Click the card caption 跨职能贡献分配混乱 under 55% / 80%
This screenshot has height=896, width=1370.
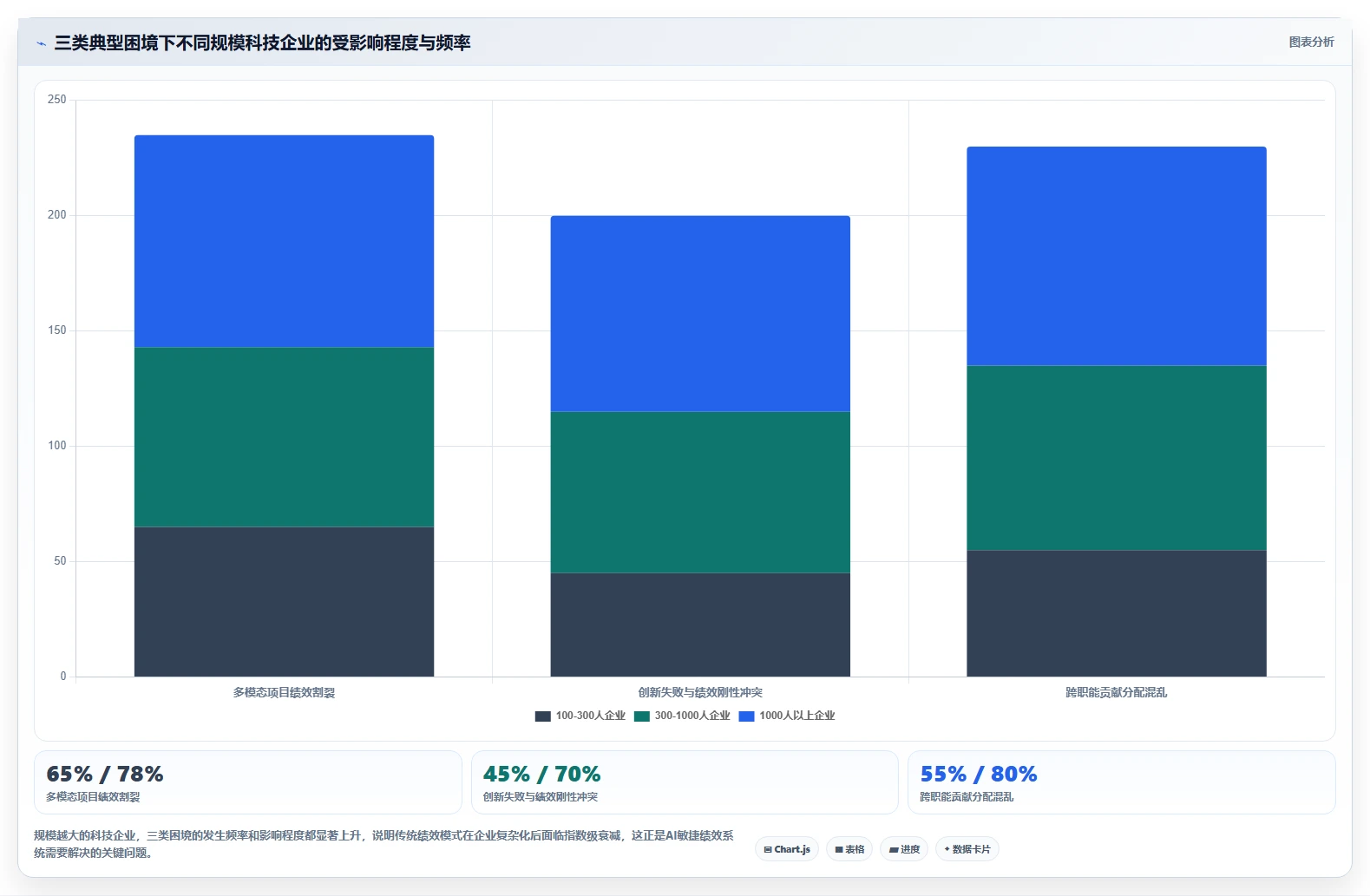click(967, 797)
